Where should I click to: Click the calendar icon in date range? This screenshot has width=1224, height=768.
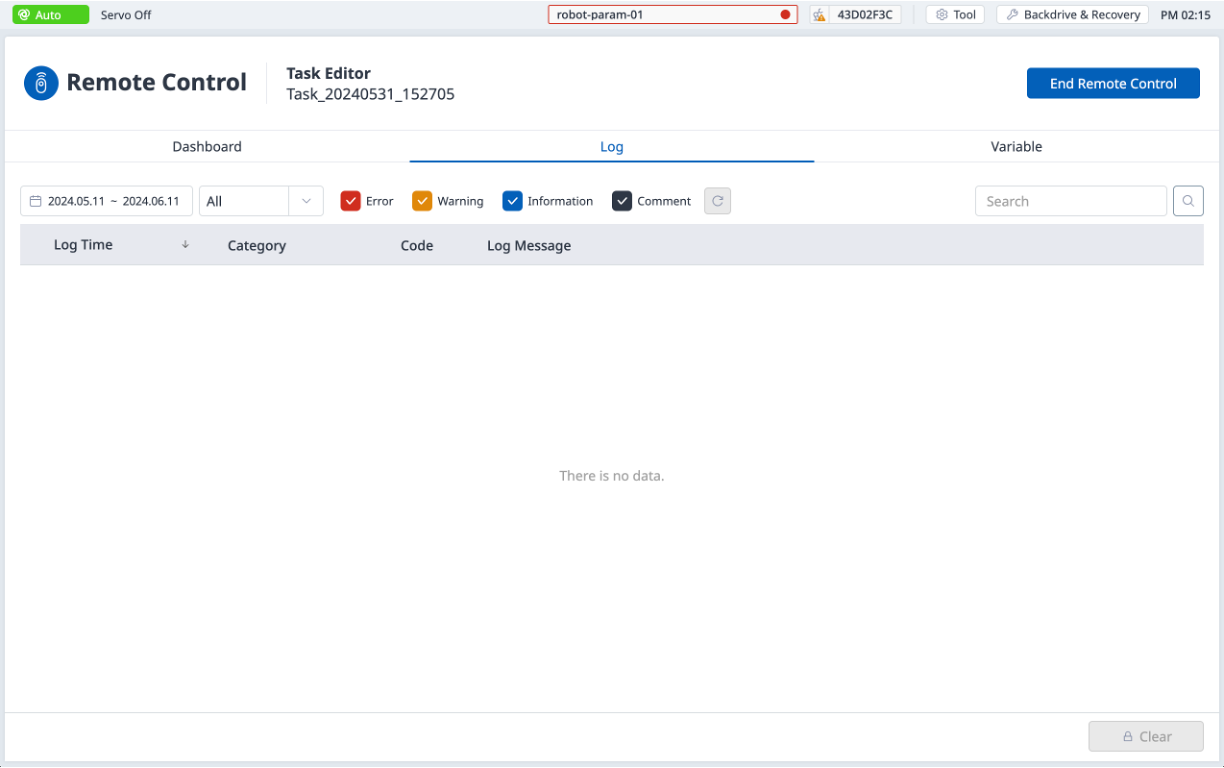click(x=35, y=201)
